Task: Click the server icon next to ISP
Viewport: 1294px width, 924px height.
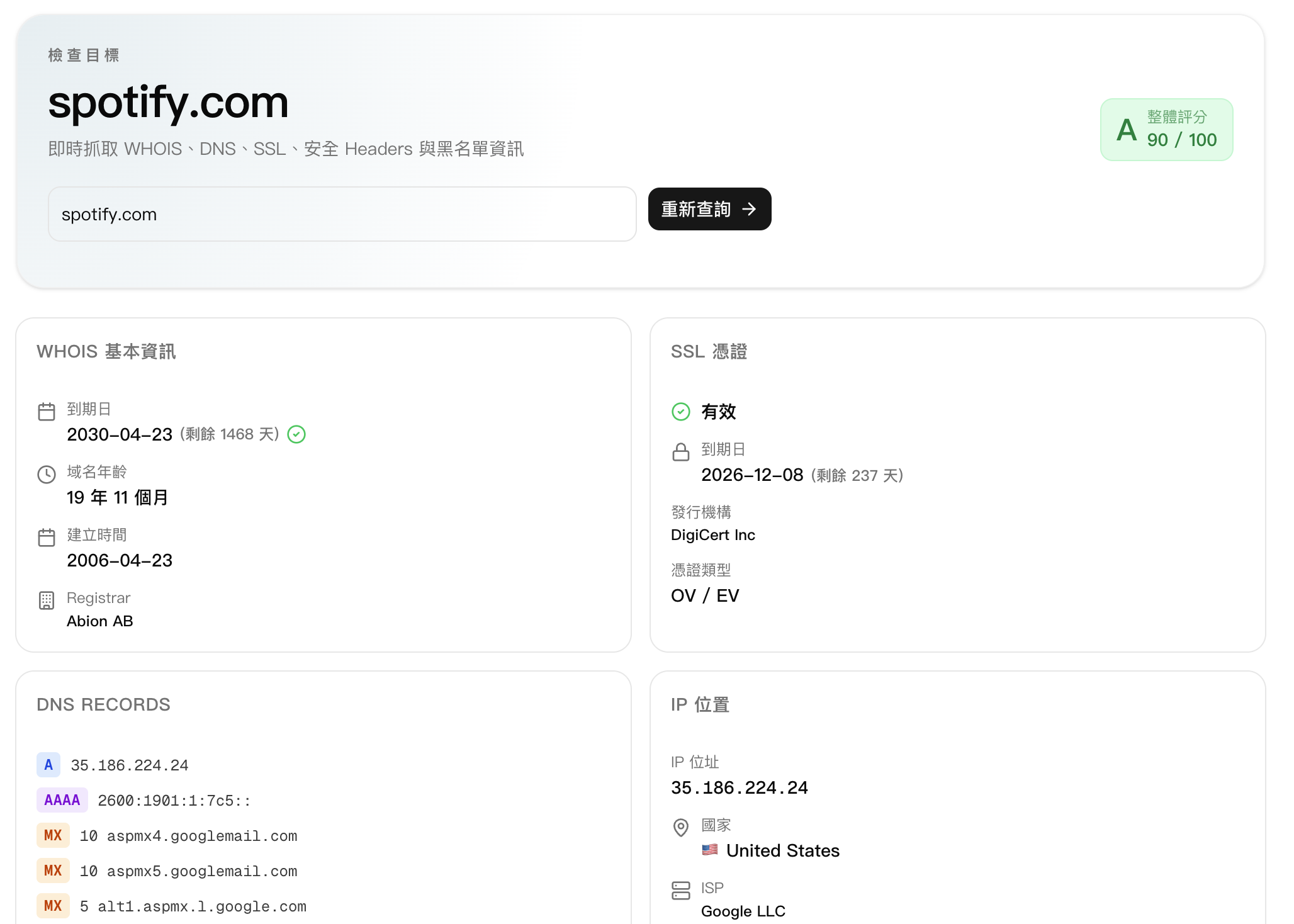Action: tap(681, 890)
